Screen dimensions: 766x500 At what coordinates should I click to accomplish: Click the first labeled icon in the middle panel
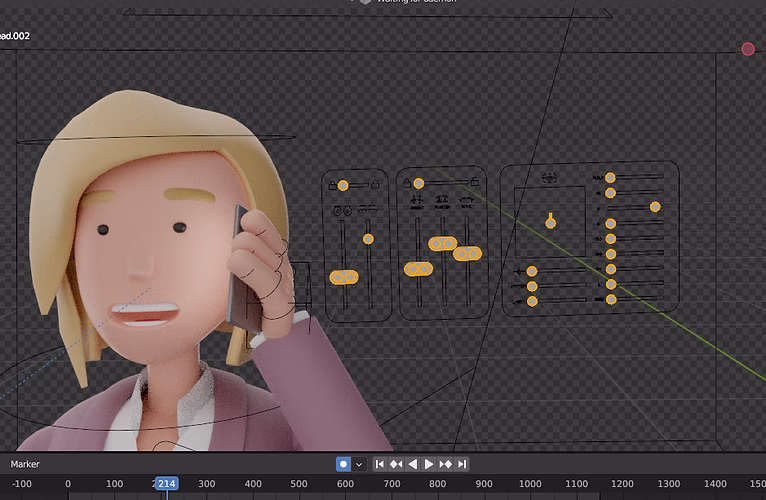(417, 202)
